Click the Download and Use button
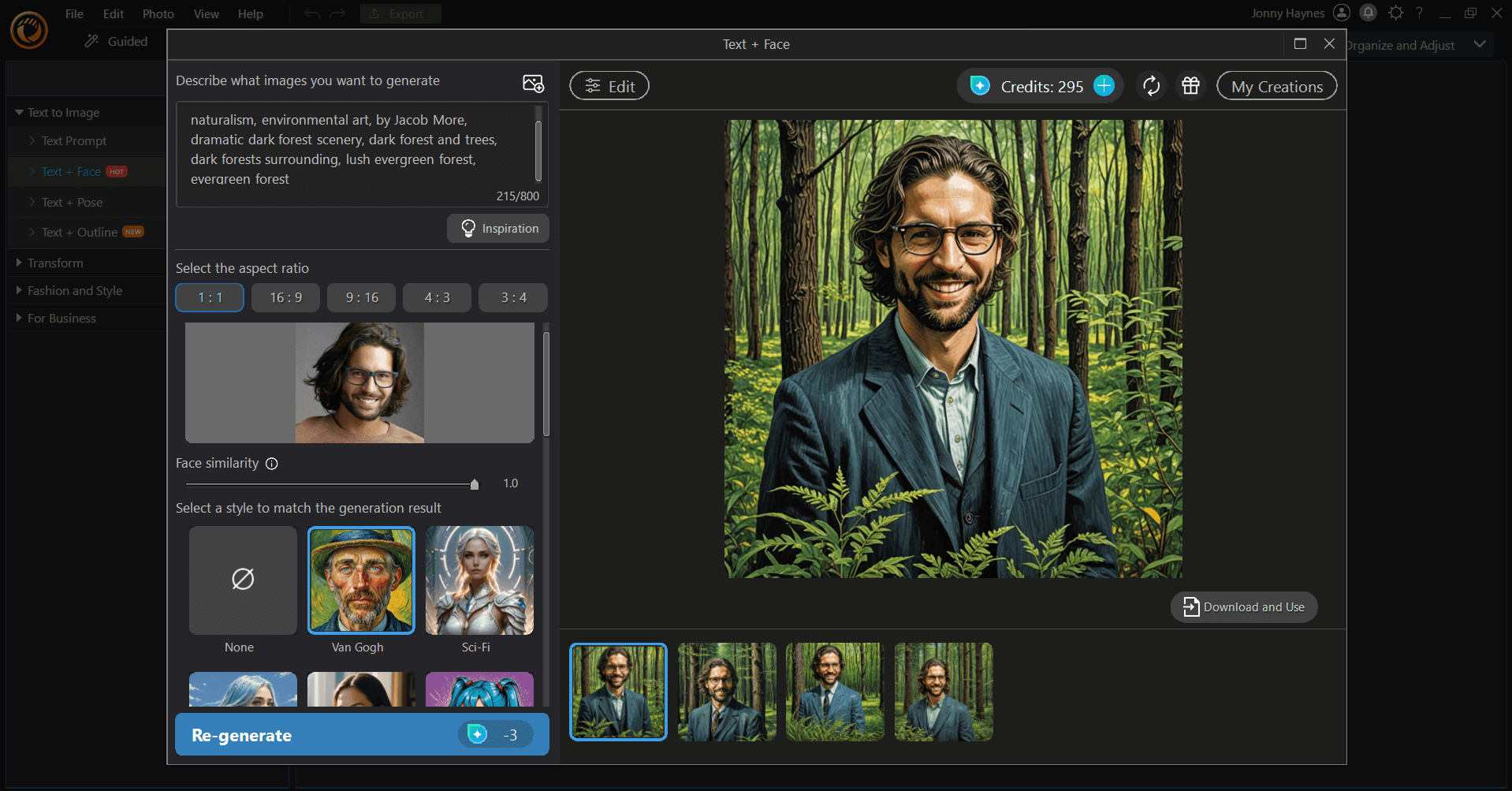1512x791 pixels. coord(1243,607)
